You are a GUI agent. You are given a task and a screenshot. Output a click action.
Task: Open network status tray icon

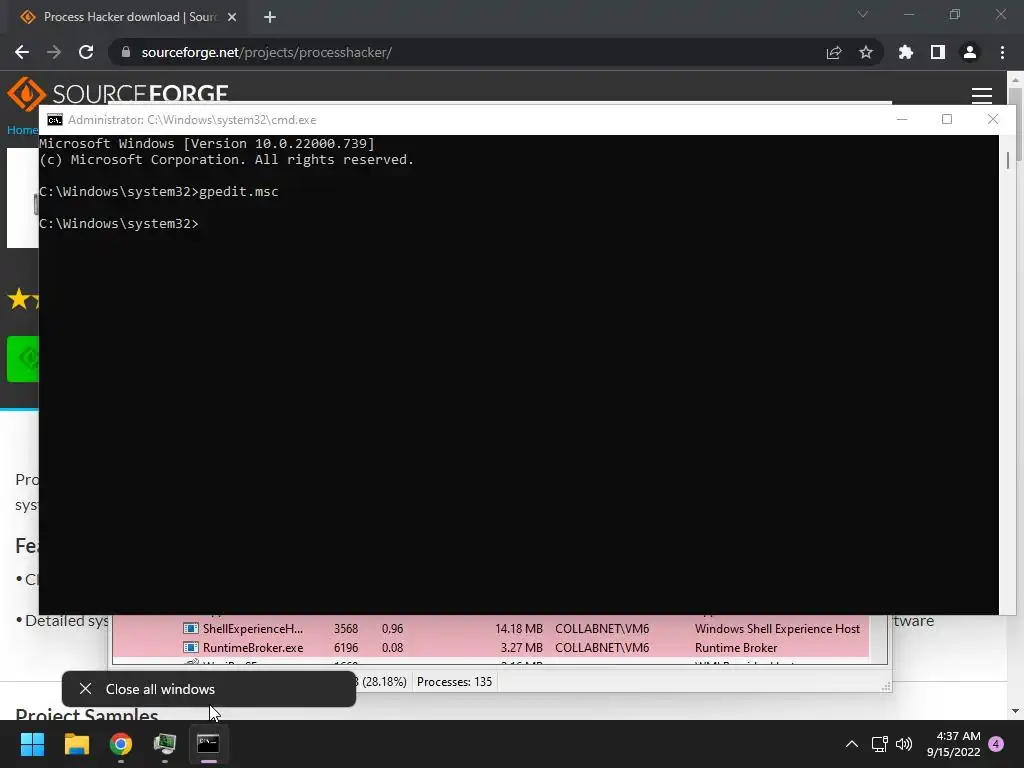(879, 744)
